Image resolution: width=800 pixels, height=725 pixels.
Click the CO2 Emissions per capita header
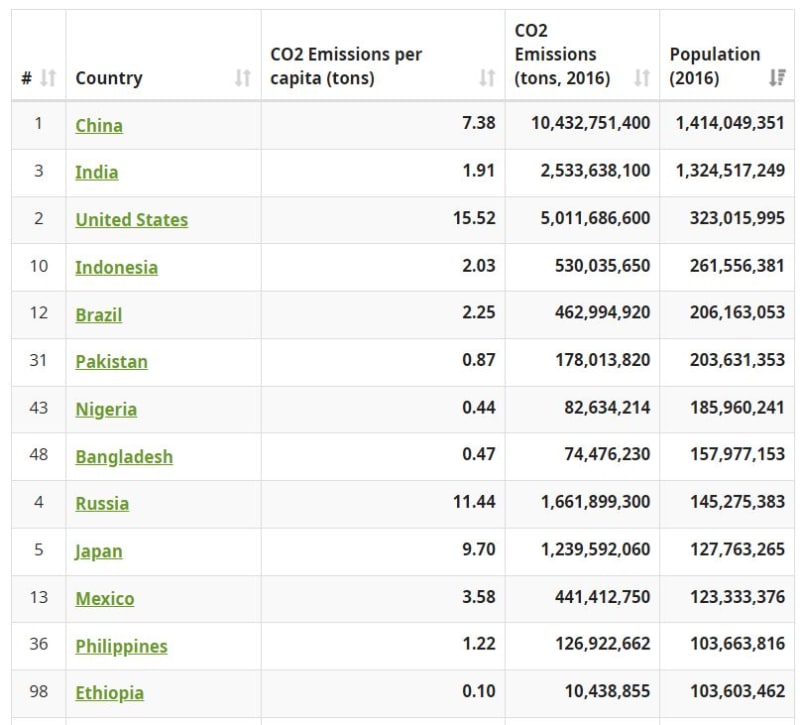(346, 66)
